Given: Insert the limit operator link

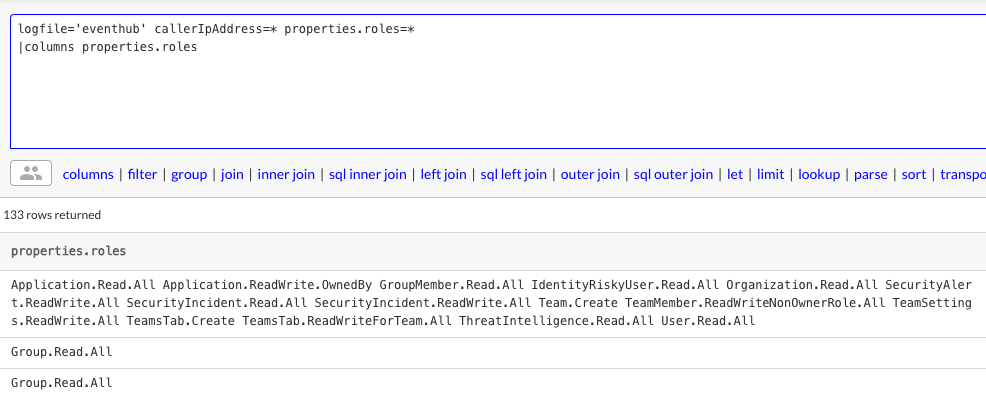Looking at the screenshot, I should (x=770, y=174).
